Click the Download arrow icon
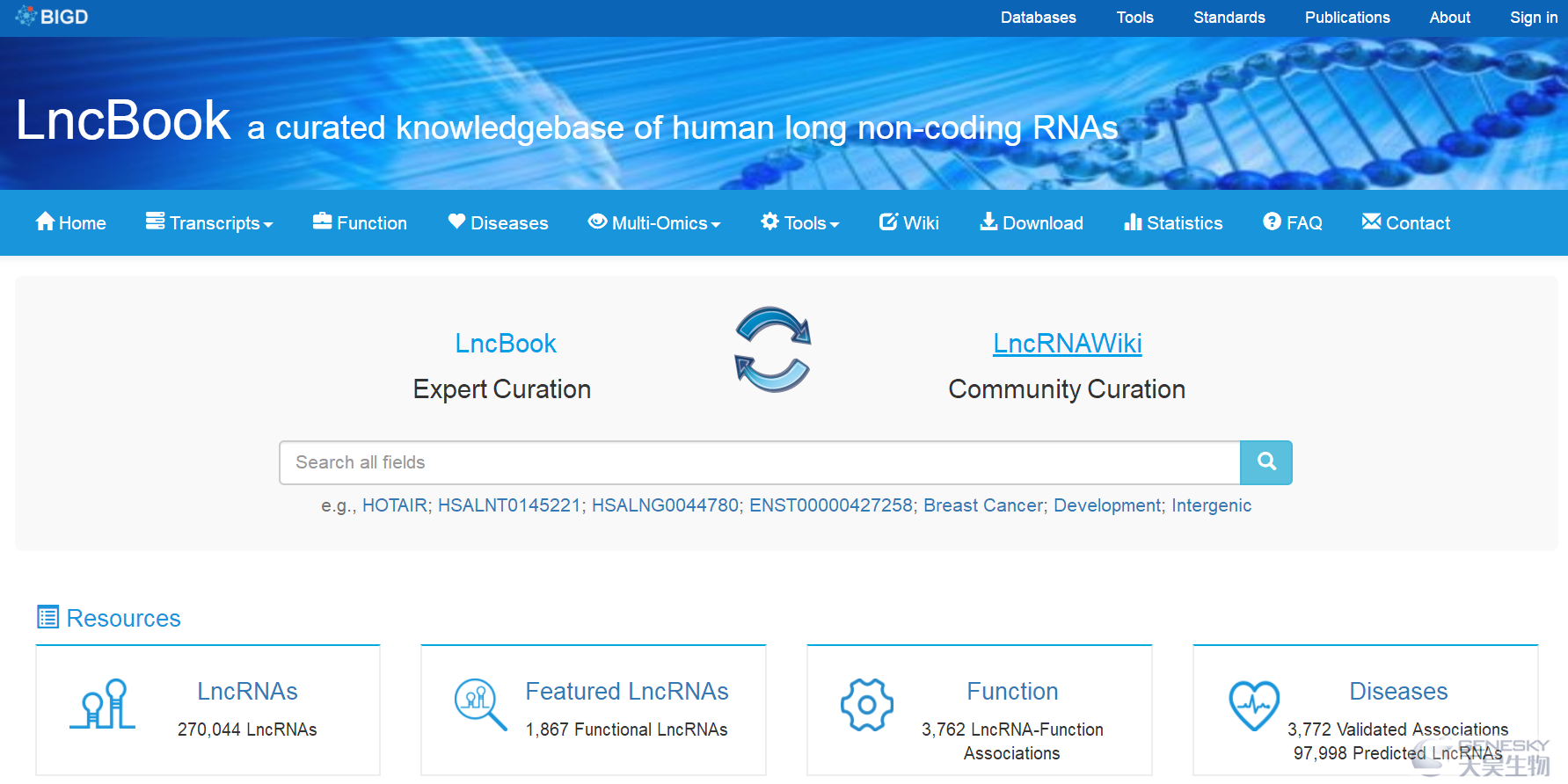 989,221
